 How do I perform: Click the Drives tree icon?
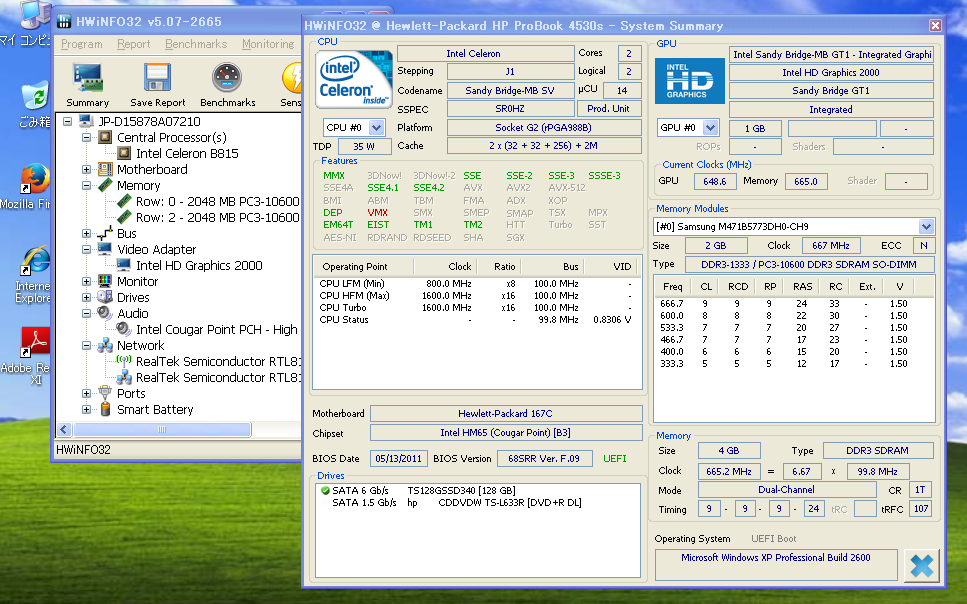click(x=105, y=297)
